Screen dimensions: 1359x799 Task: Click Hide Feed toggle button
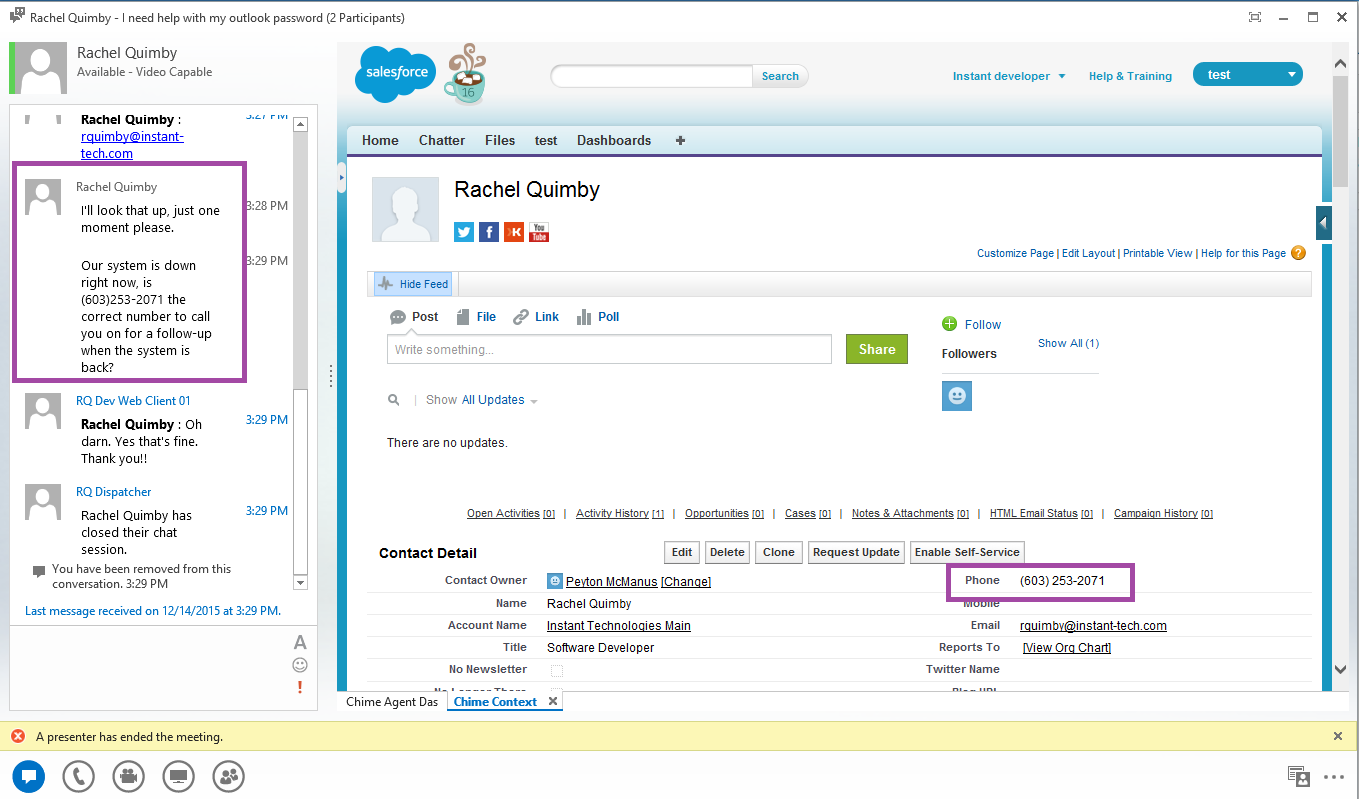click(x=413, y=284)
